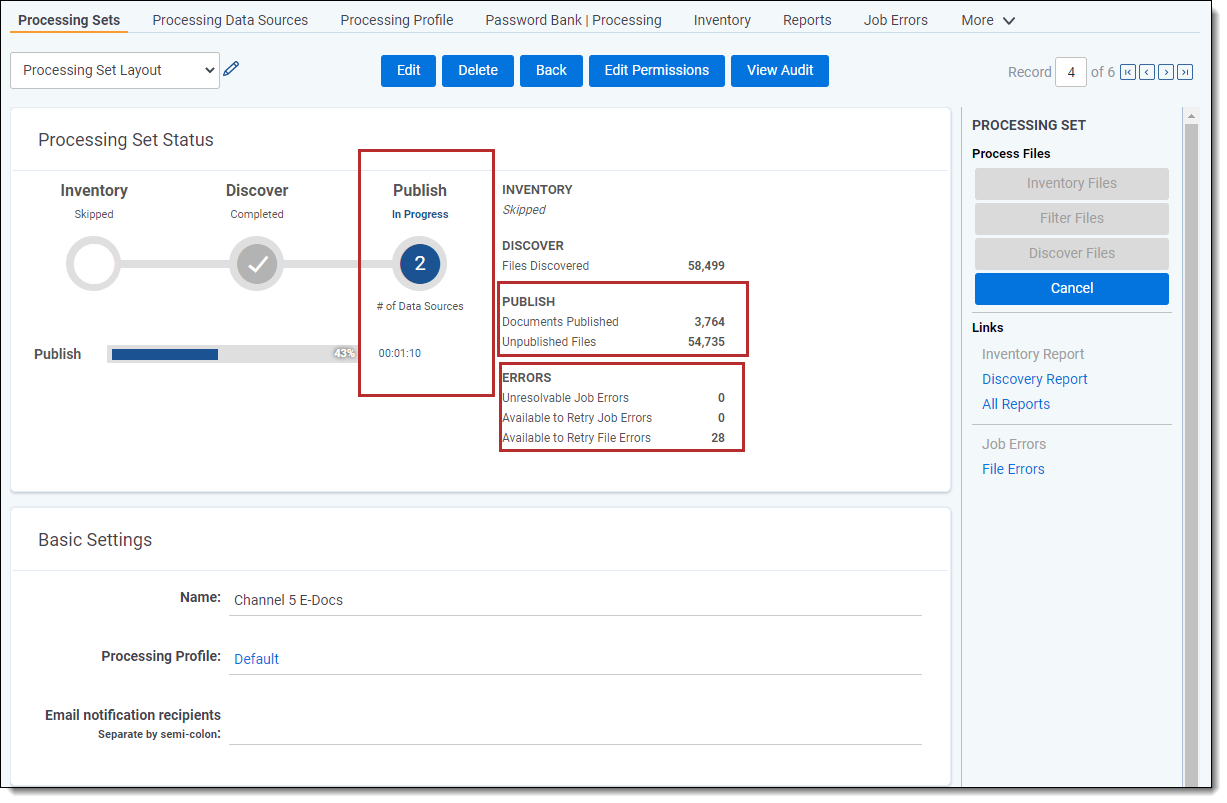Go to next record arrow icon
The height and width of the screenshot is (803, 1227).
click(1166, 72)
